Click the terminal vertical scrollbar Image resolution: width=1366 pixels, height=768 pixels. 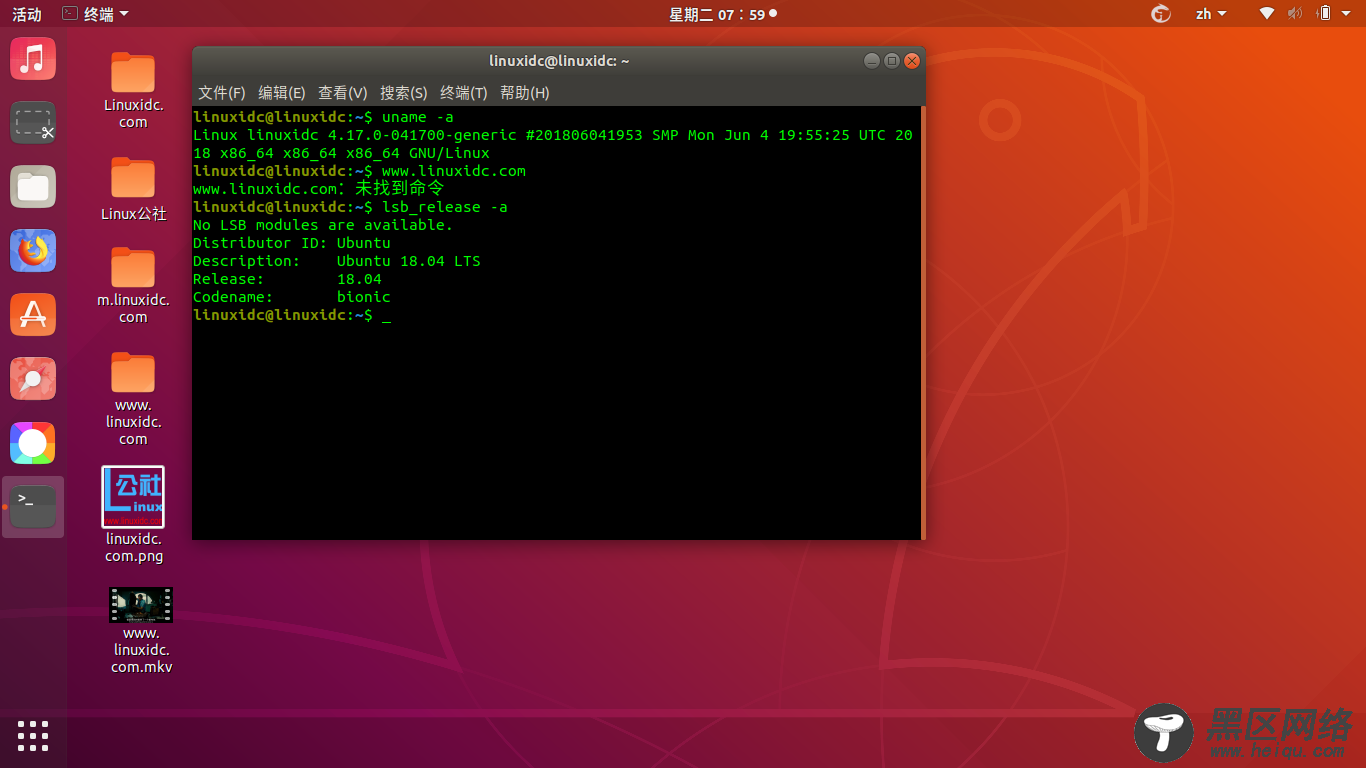(x=923, y=322)
